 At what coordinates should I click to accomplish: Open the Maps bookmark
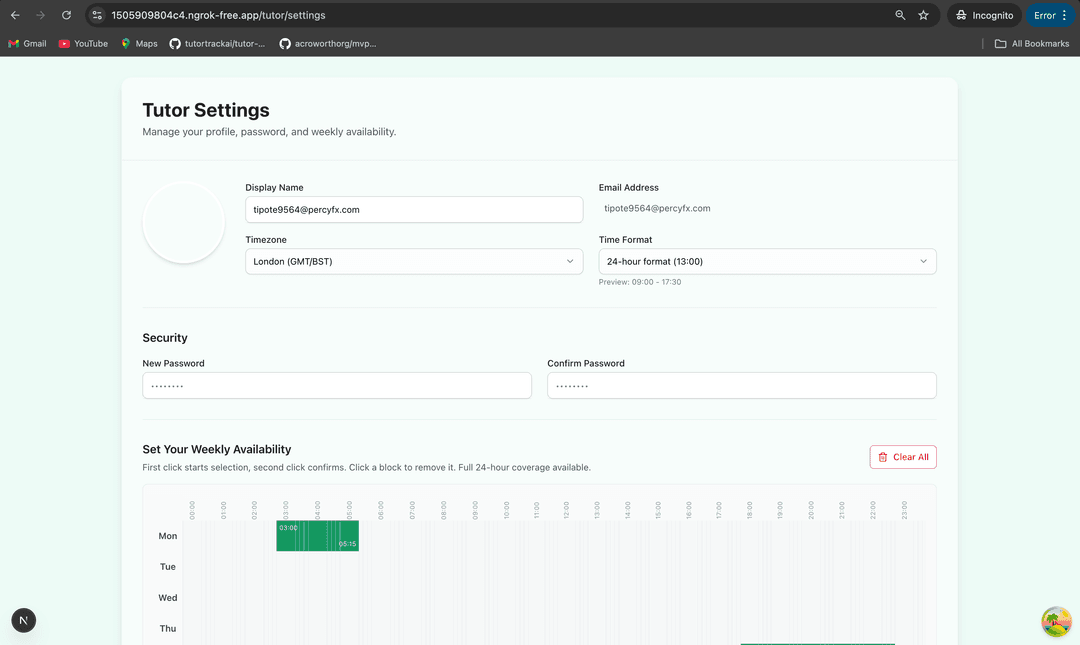(139, 43)
